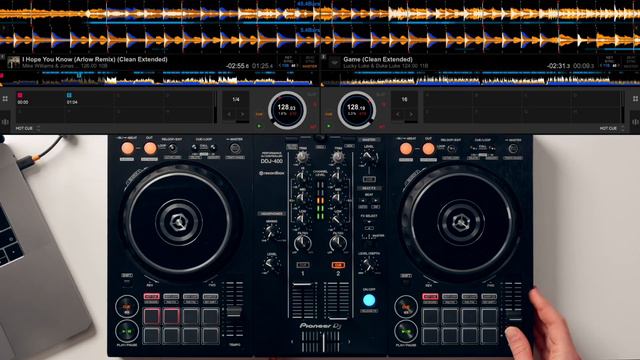
Task: Click the right jog wheel center
Action: point(461,223)
